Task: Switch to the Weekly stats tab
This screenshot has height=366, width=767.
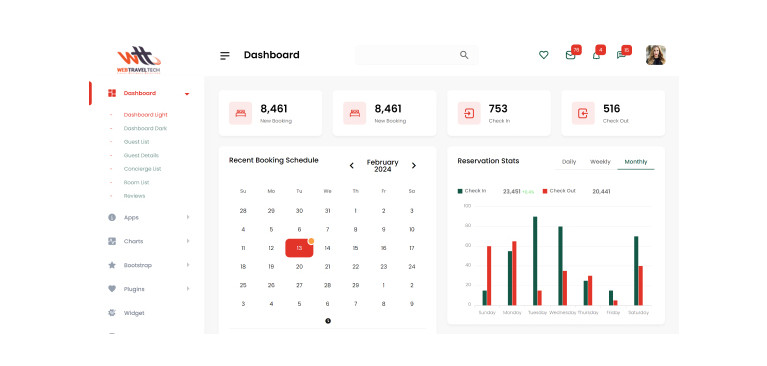Action: click(x=600, y=161)
